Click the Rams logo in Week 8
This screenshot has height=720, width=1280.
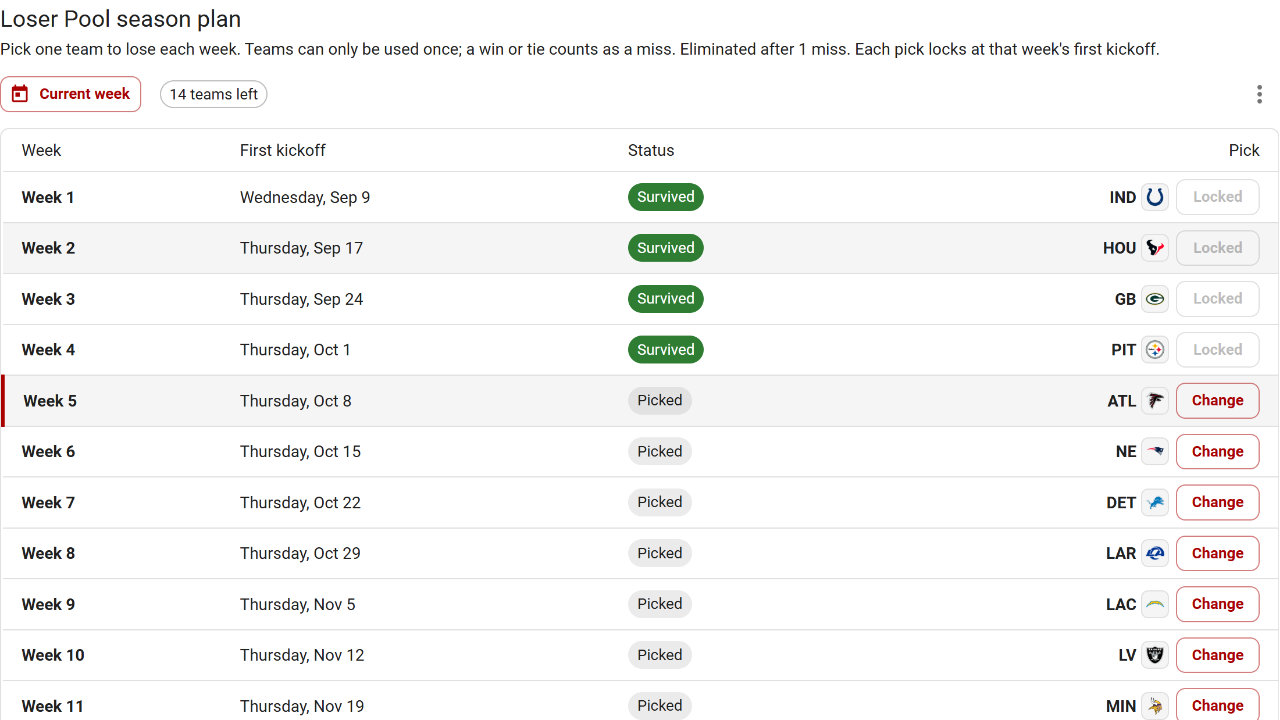(1155, 553)
